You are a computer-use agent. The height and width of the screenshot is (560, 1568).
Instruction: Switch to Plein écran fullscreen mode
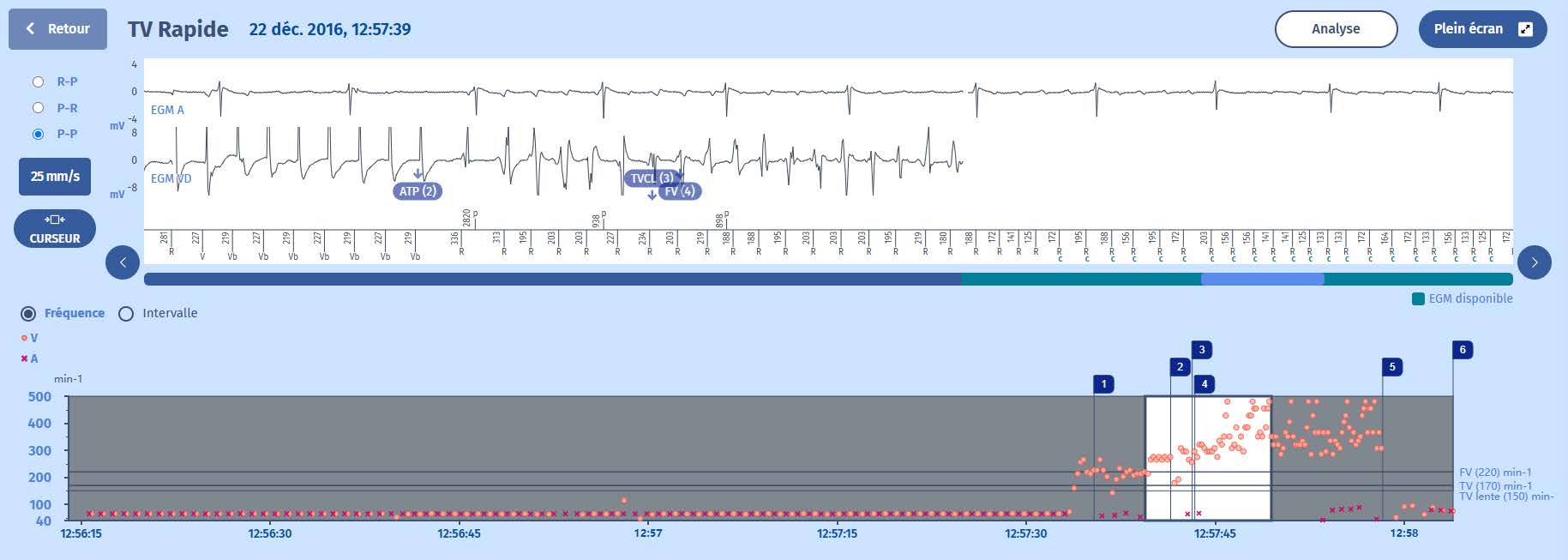pos(1481,29)
